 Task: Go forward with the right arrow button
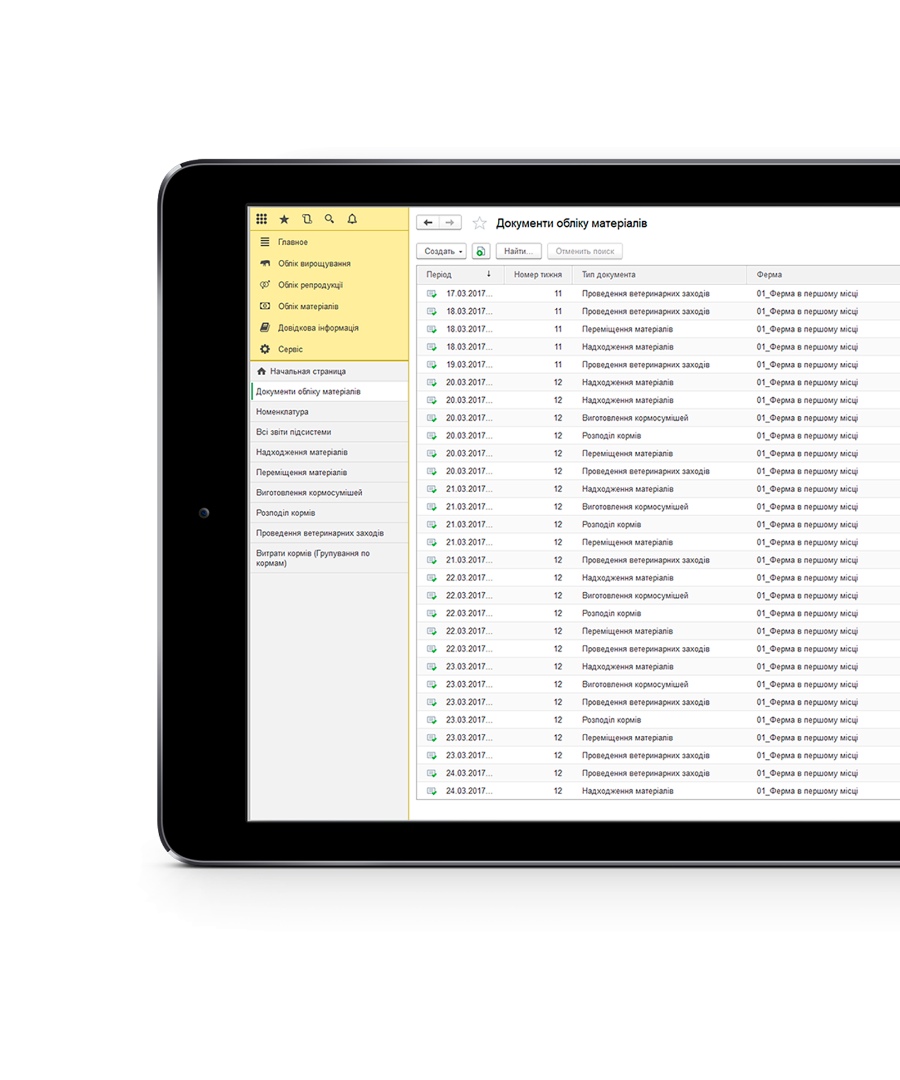(450, 223)
